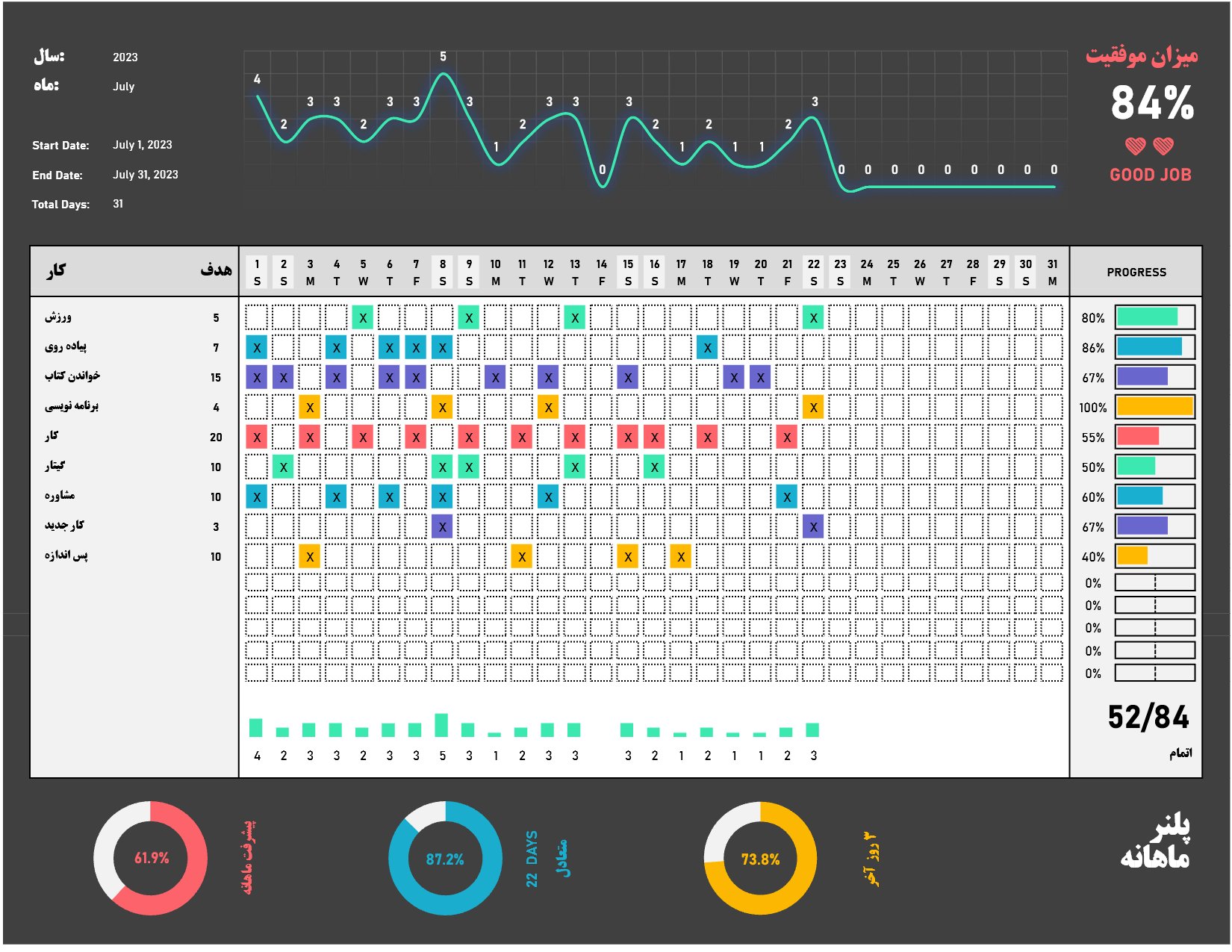Toggle پیاده روی checkbox for day 18
Viewport: 1232px width, 952px height.
click(707, 347)
